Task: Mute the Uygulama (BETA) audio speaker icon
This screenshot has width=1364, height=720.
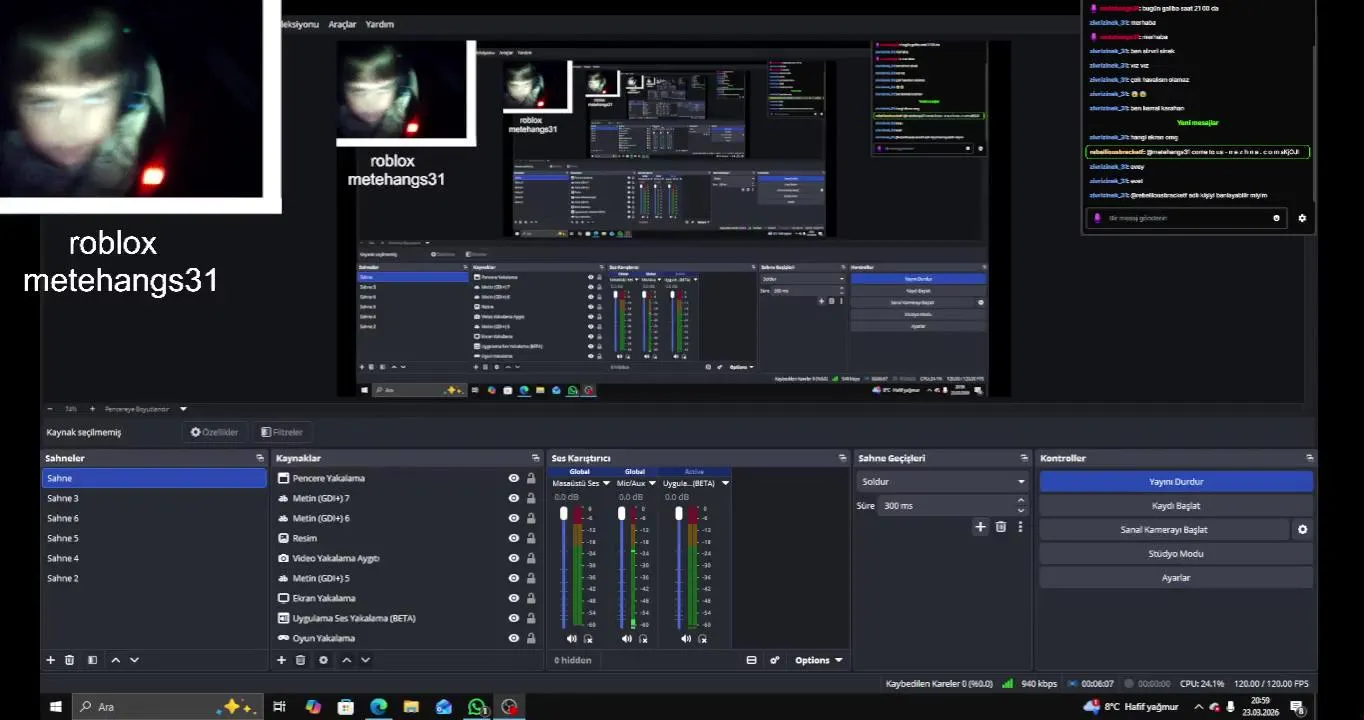Action: 686,638
